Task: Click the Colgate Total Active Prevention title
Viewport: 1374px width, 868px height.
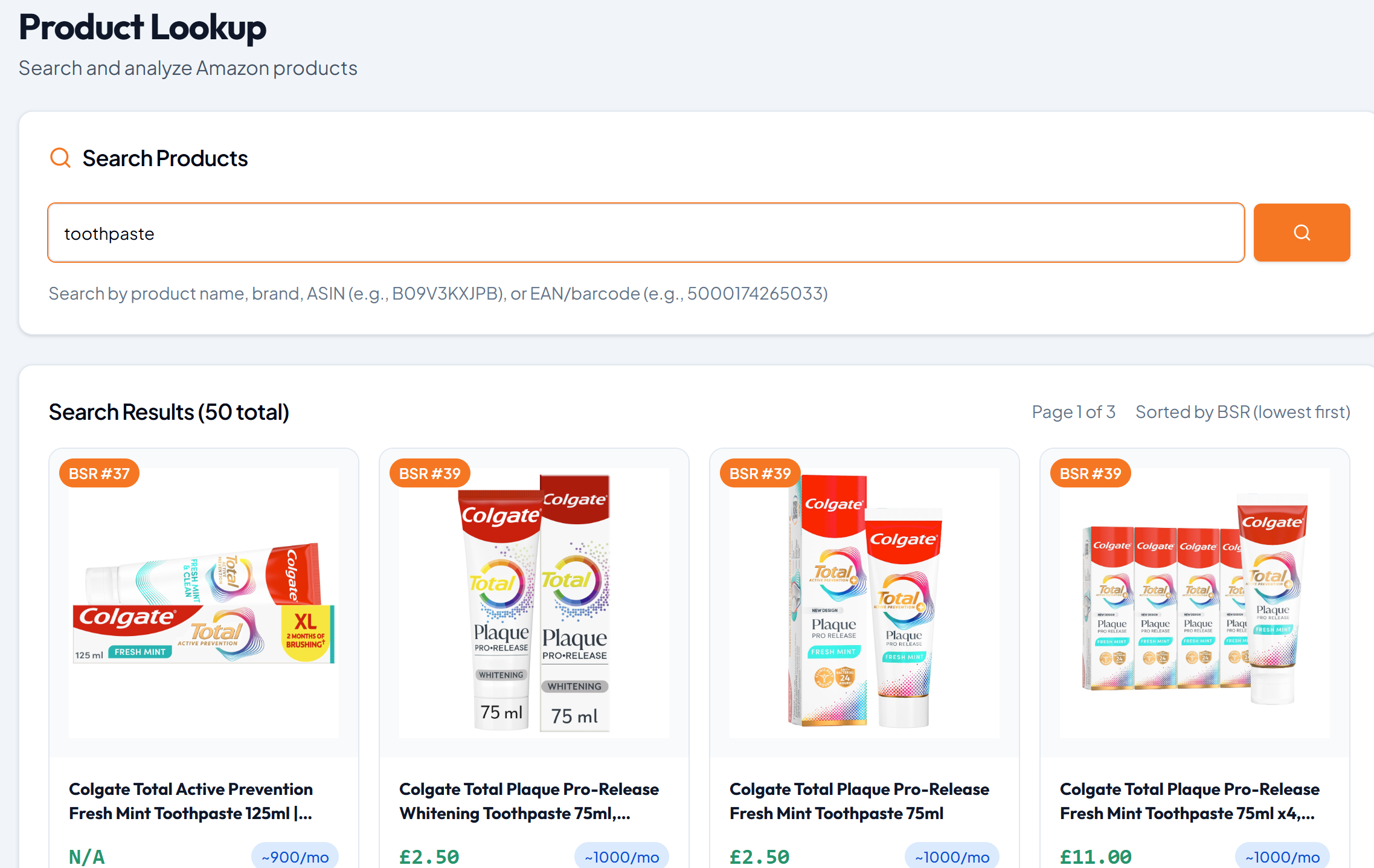Action: click(x=191, y=801)
